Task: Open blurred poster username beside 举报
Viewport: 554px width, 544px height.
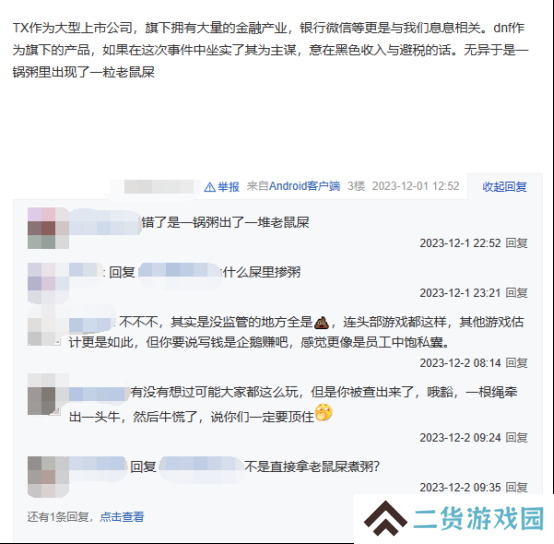Action: click(x=158, y=187)
